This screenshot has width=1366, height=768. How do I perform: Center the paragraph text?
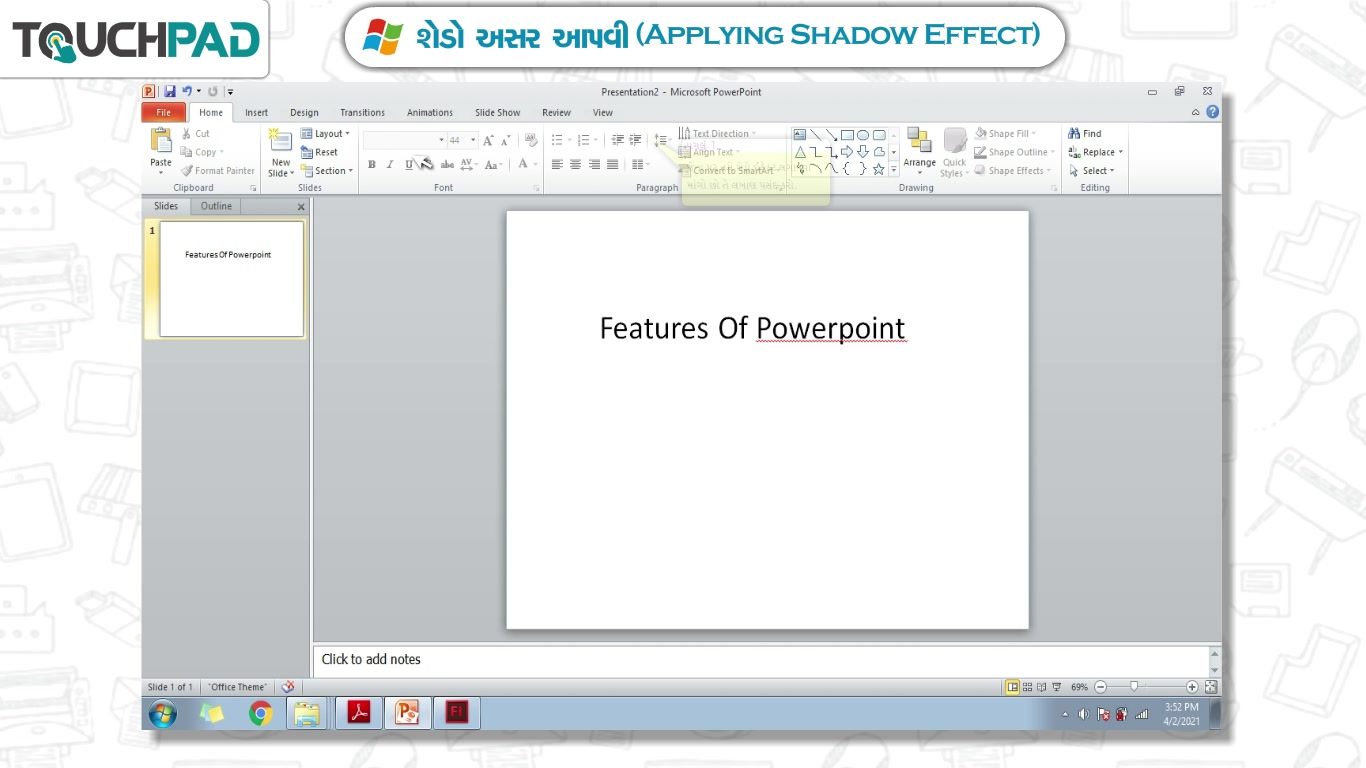coord(575,165)
